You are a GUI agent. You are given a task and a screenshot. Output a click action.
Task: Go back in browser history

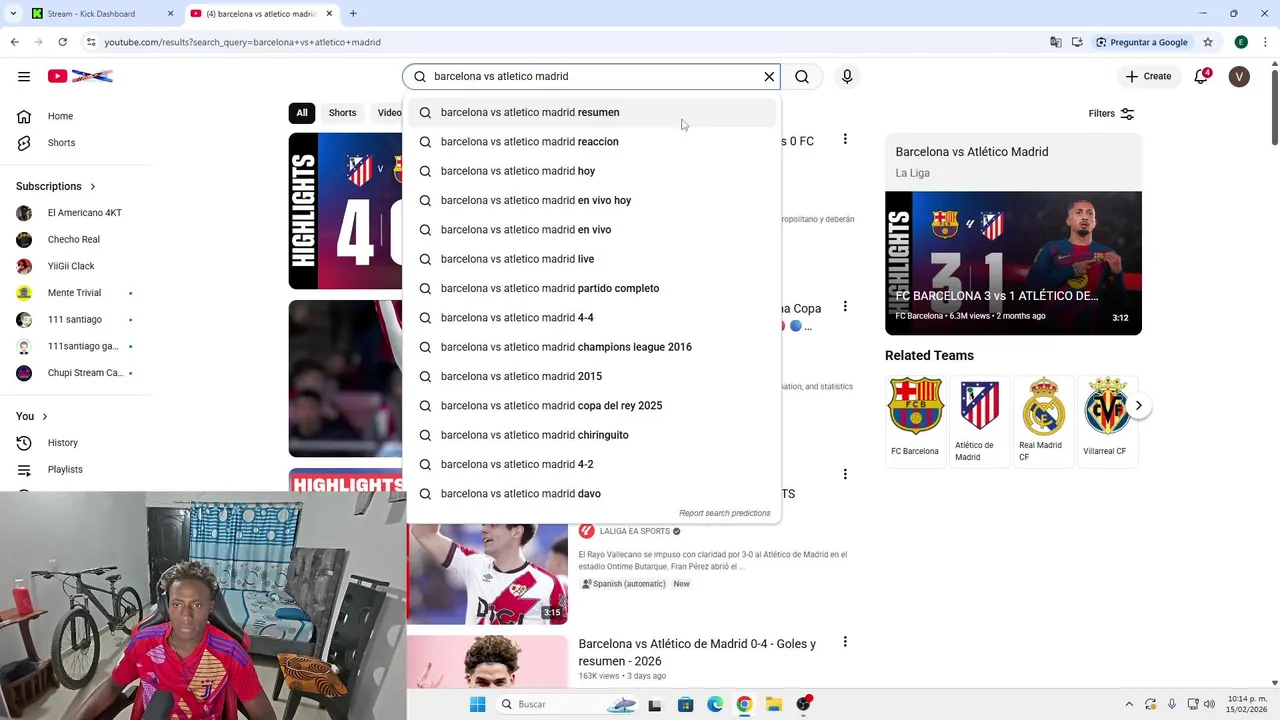[x=14, y=42]
